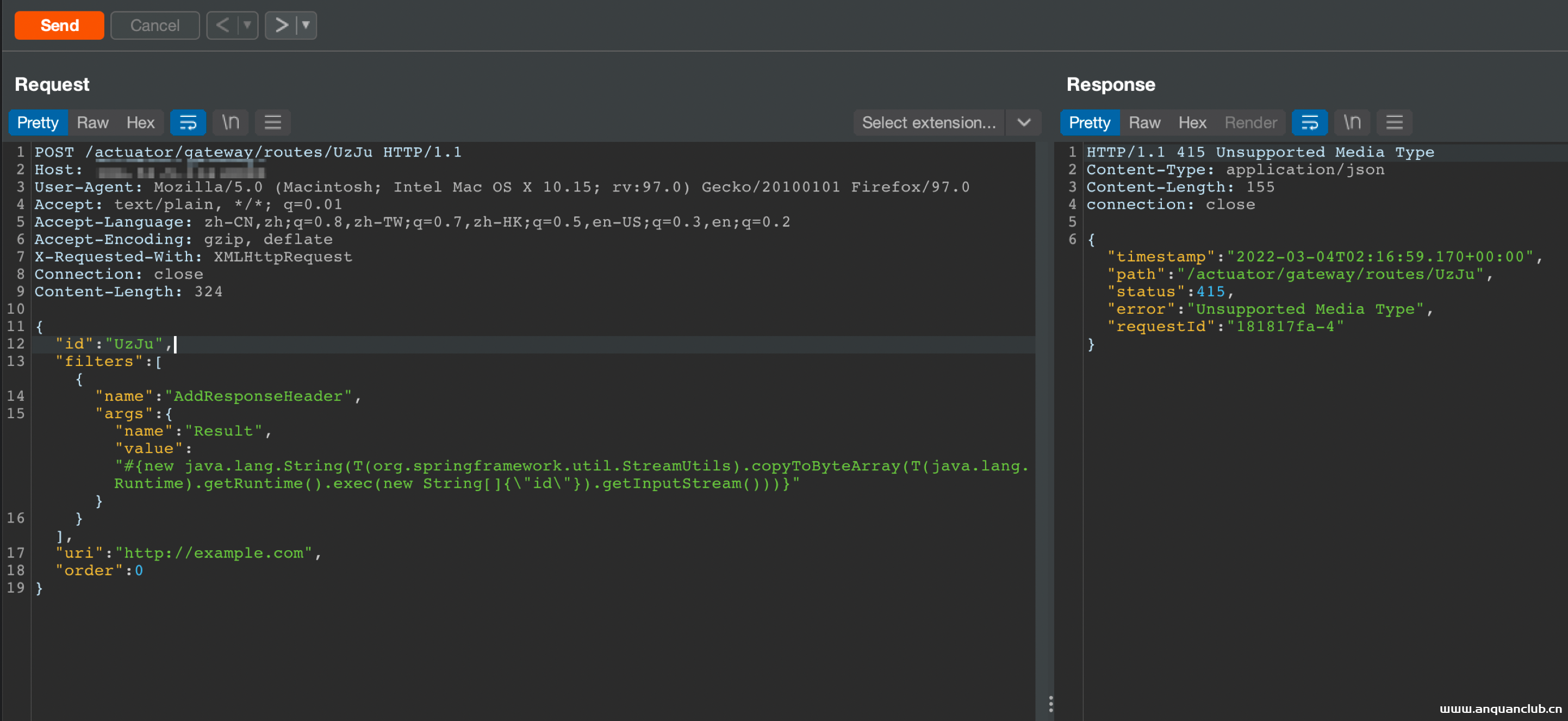The width and height of the screenshot is (1568, 721).
Task: Select the Pretty tab in the Response panel
Action: pyautogui.click(x=1089, y=122)
